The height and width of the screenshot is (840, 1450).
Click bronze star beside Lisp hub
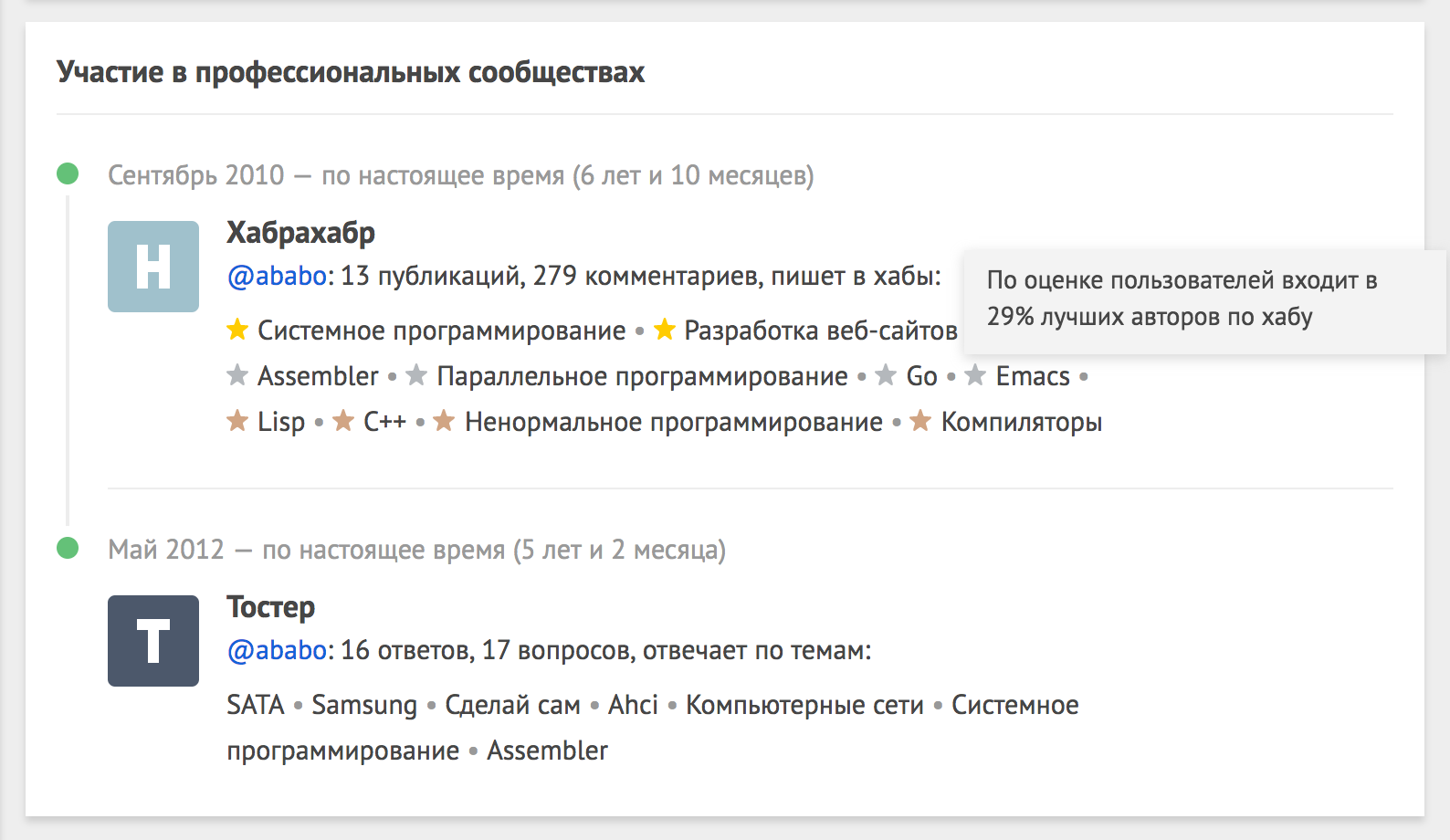tap(237, 421)
